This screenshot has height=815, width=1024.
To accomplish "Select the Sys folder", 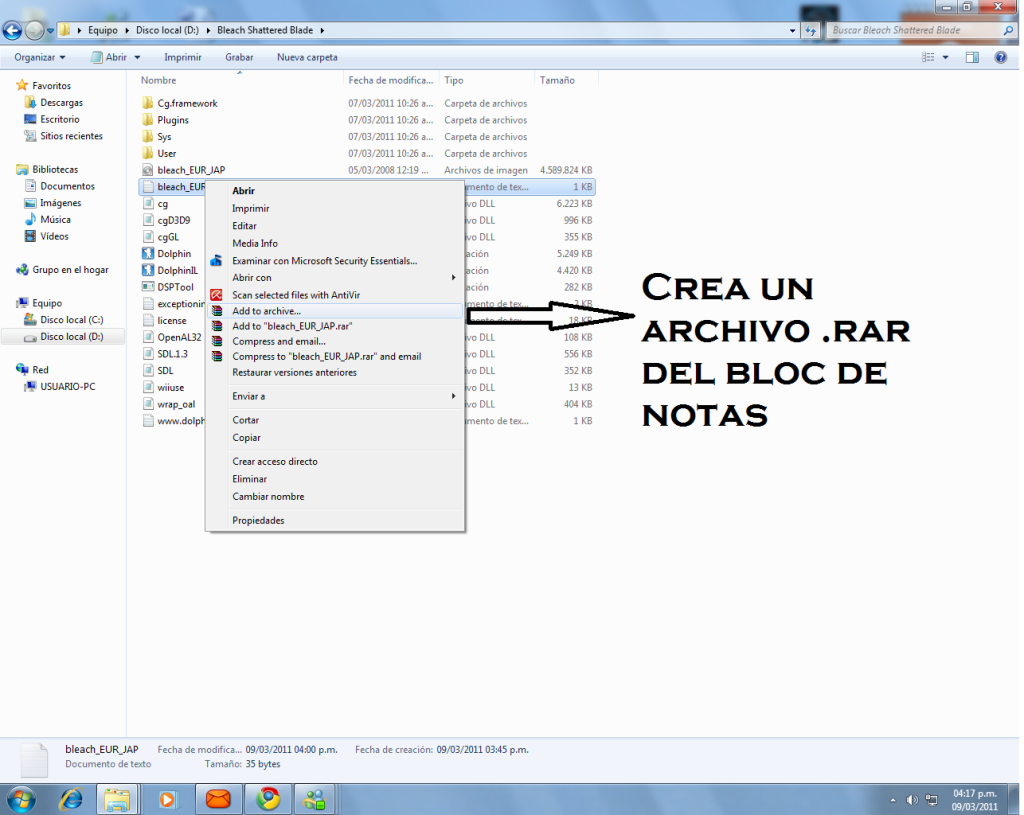I will point(164,137).
